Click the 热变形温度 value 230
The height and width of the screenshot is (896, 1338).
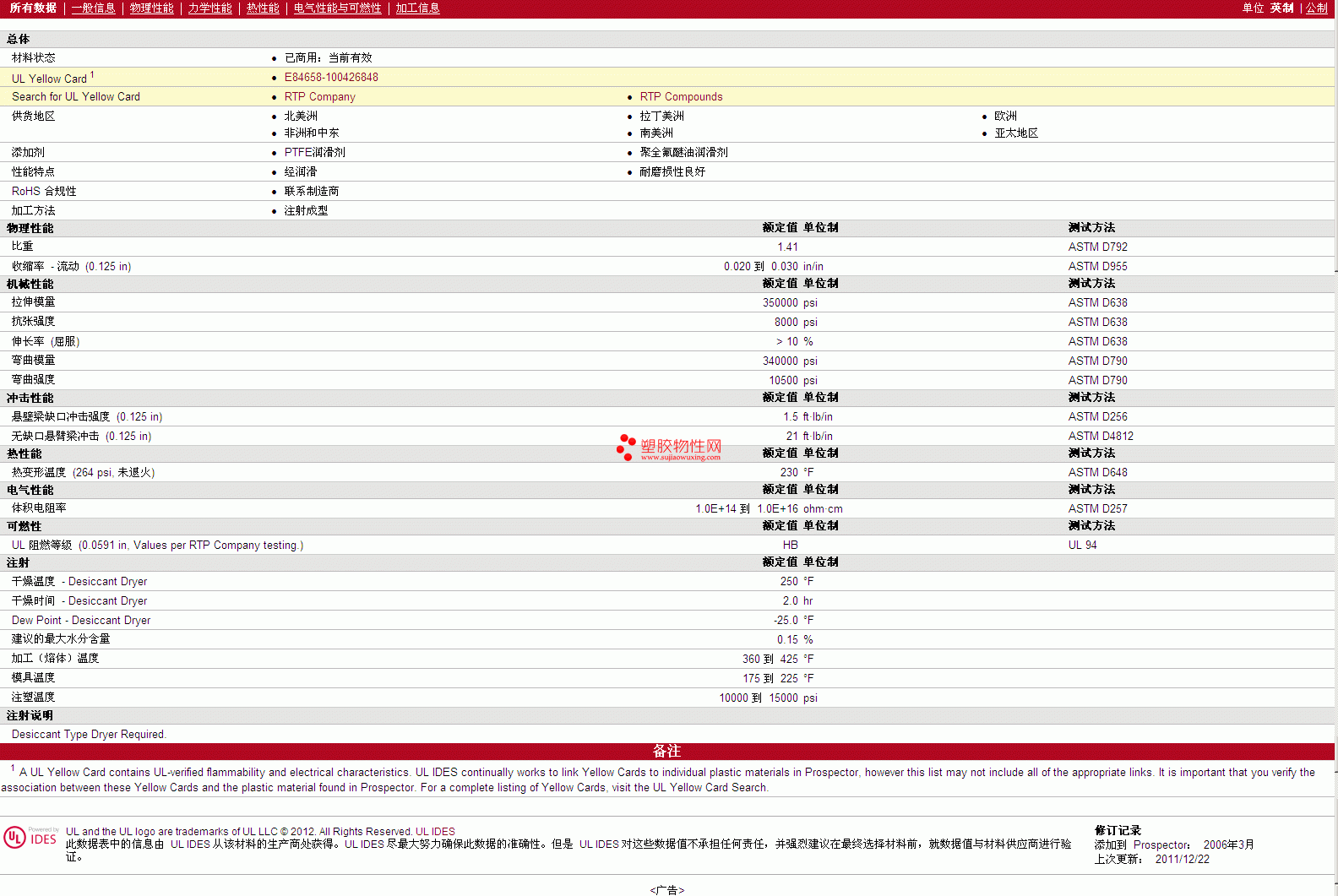click(789, 473)
